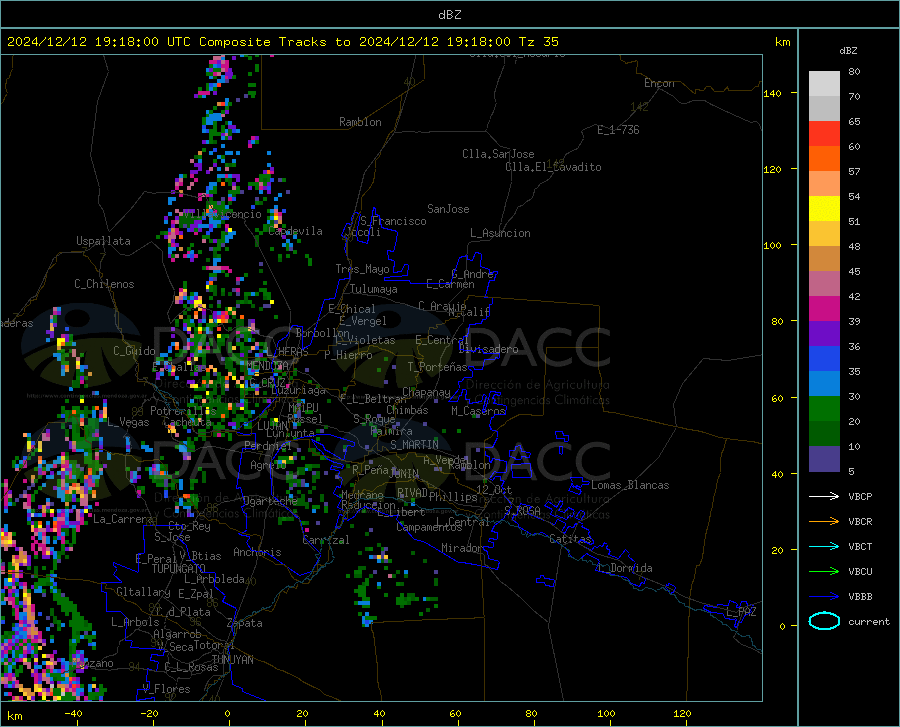Click the 'L_PAZ' map label
900x727 pixels.
tap(741, 612)
